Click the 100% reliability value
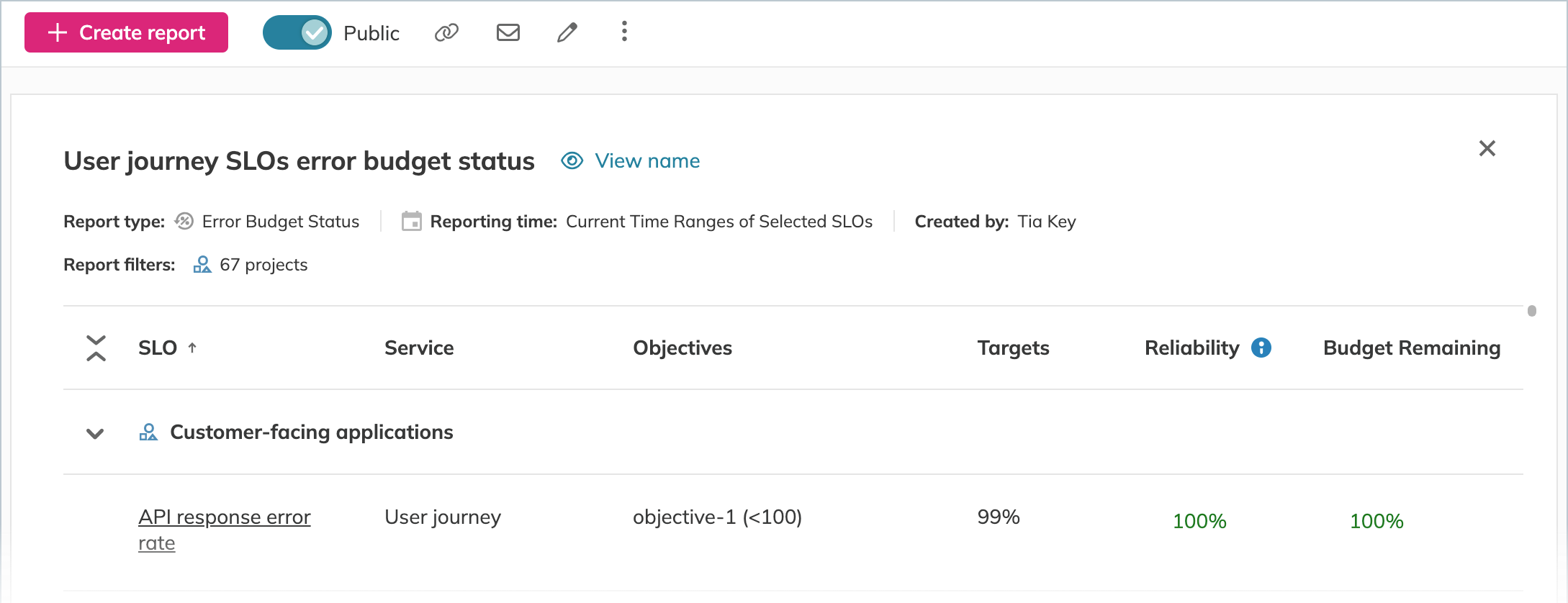Image resolution: width=1568 pixels, height=603 pixels. click(1199, 521)
